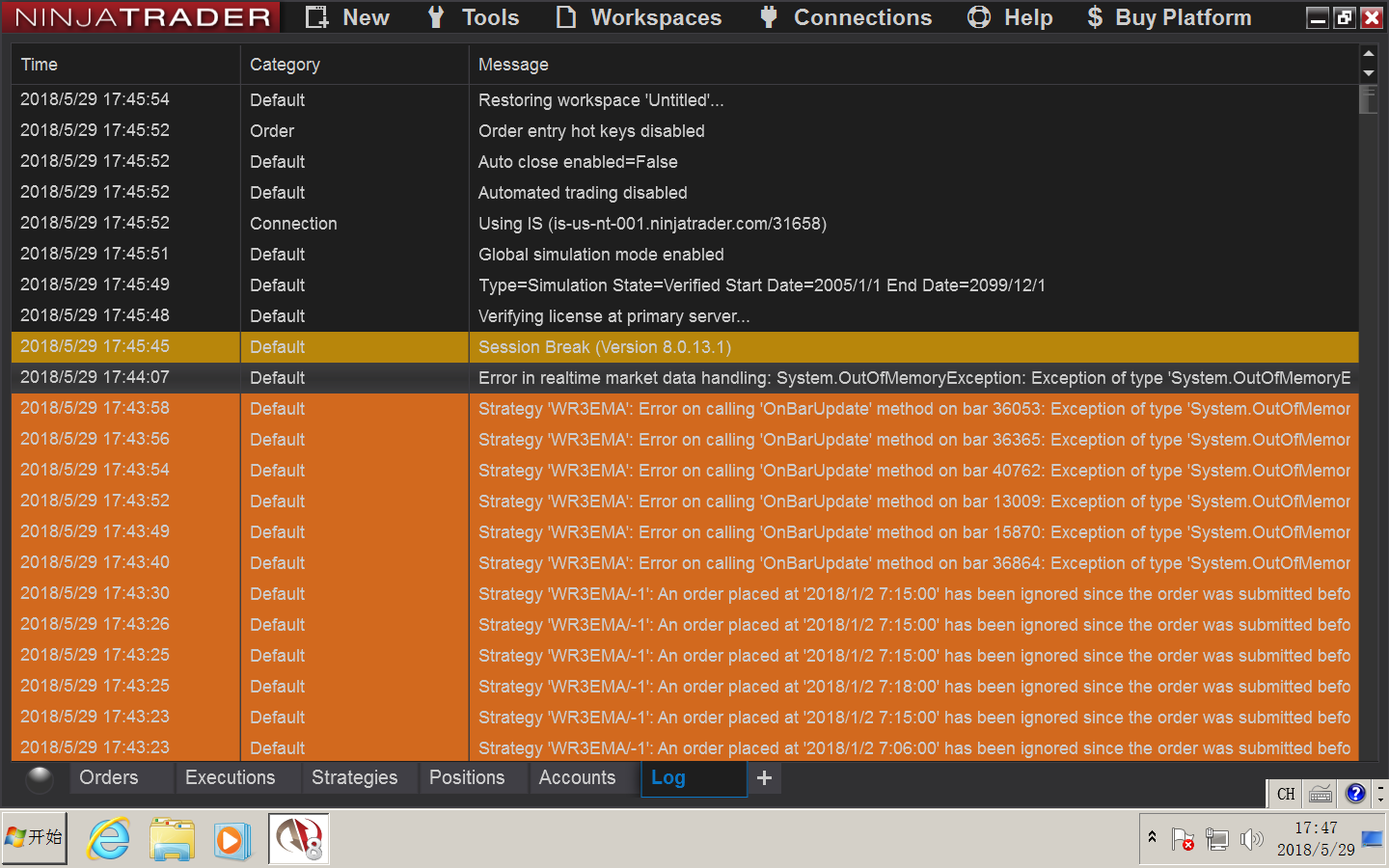Open the Windows Start menu
Image resolution: width=1389 pixels, height=868 pixels.
[x=35, y=838]
